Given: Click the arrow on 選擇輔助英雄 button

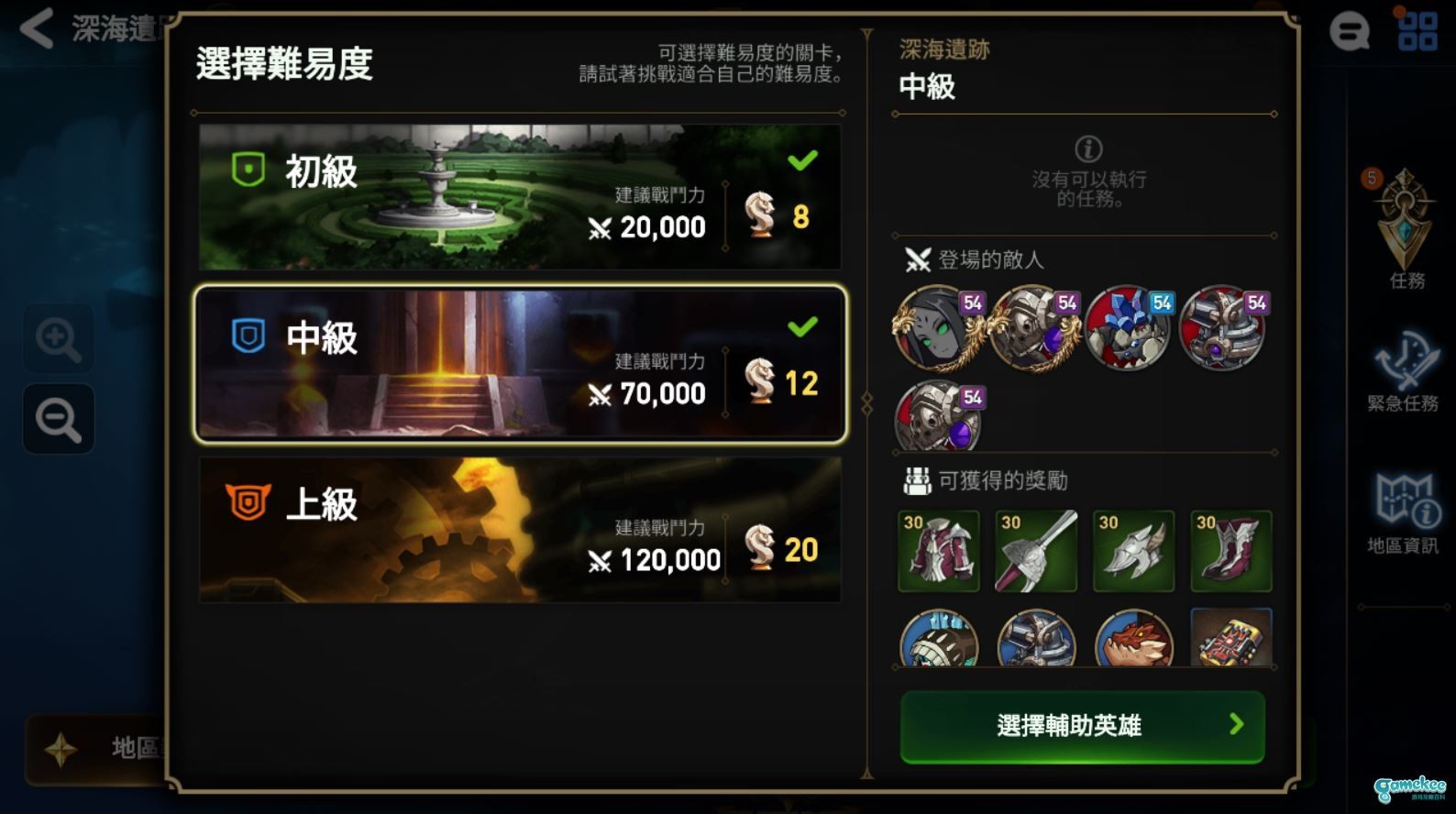Looking at the screenshot, I should tap(1236, 724).
